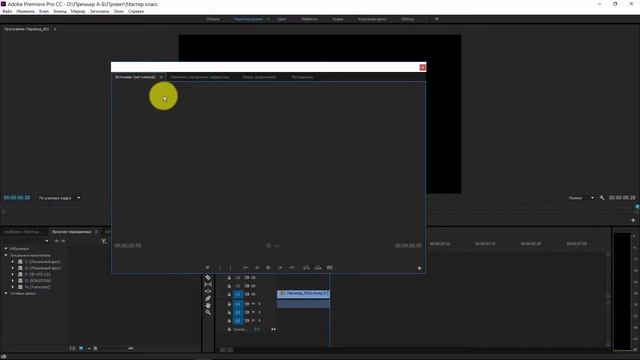640x360 pixels.
Task: Toggle lock on V1 track
Action: coord(229,294)
